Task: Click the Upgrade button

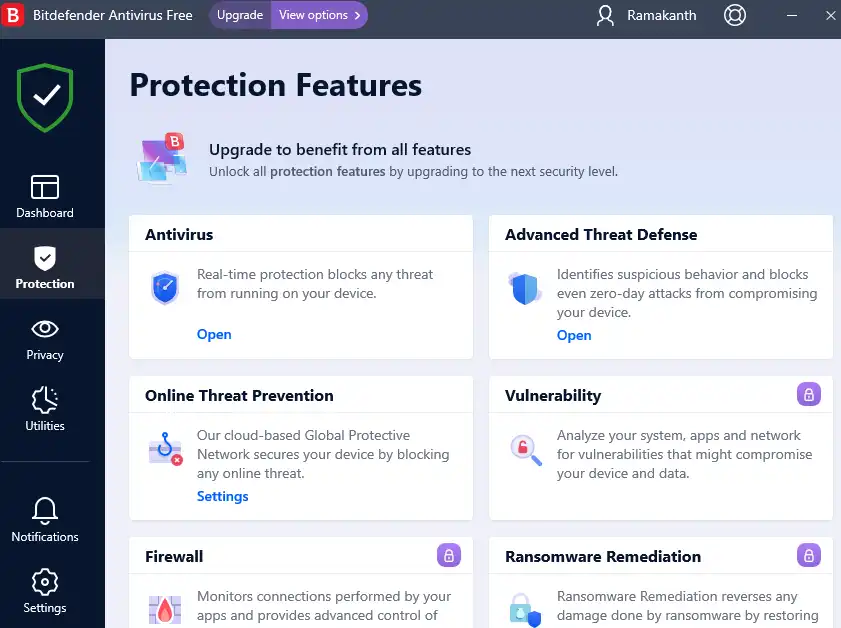Action: [240, 15]
